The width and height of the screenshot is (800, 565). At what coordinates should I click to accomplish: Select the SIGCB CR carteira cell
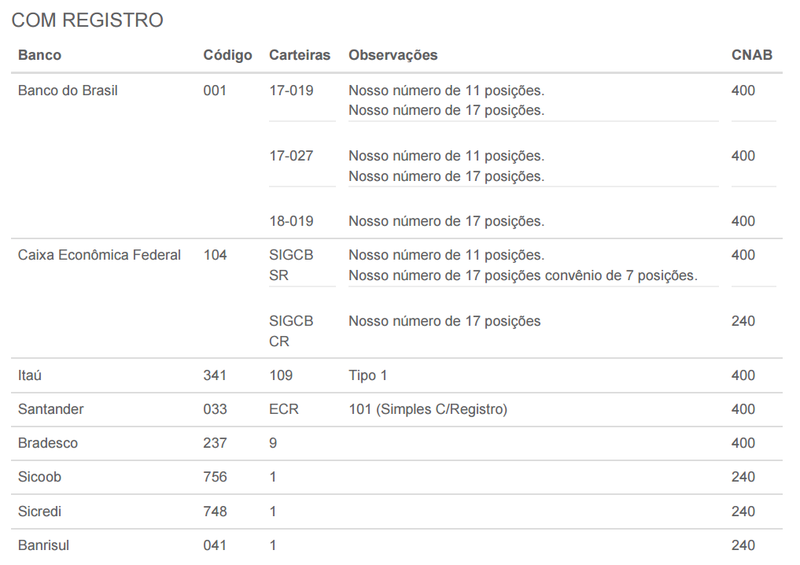pos(291,331)
